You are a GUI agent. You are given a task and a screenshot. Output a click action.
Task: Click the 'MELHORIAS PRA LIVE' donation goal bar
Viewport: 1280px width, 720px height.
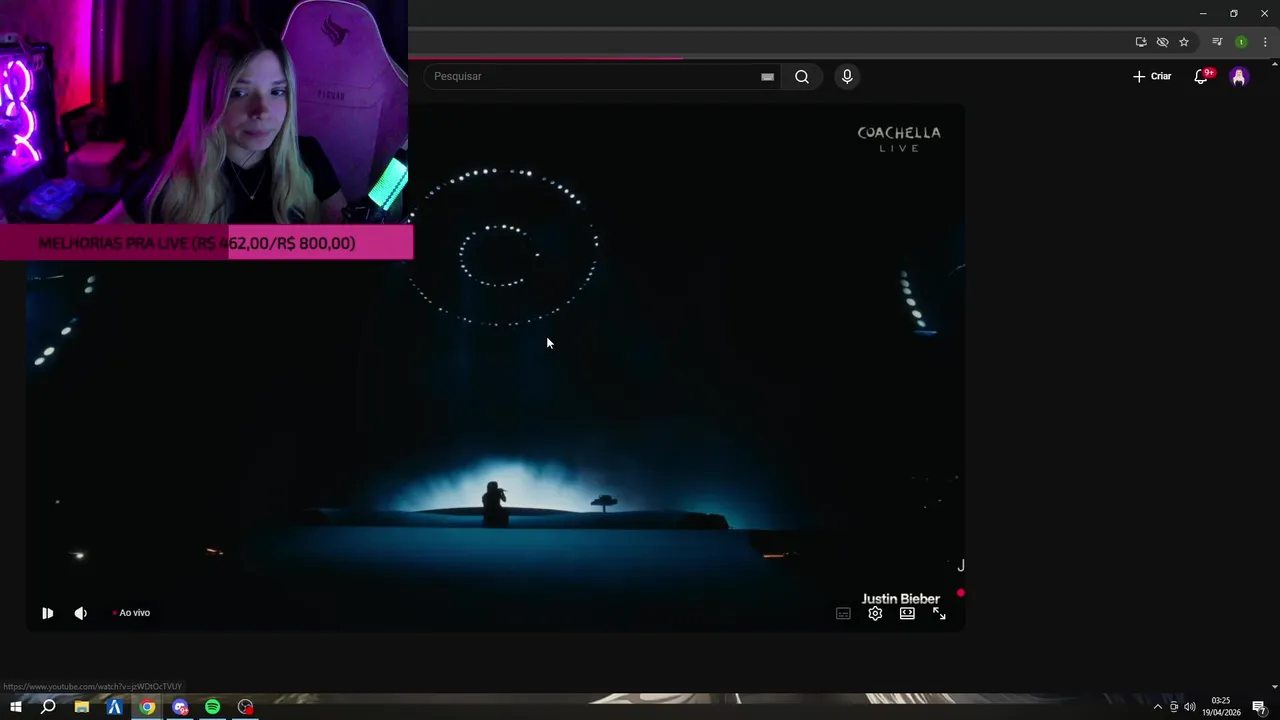point(207,243)
